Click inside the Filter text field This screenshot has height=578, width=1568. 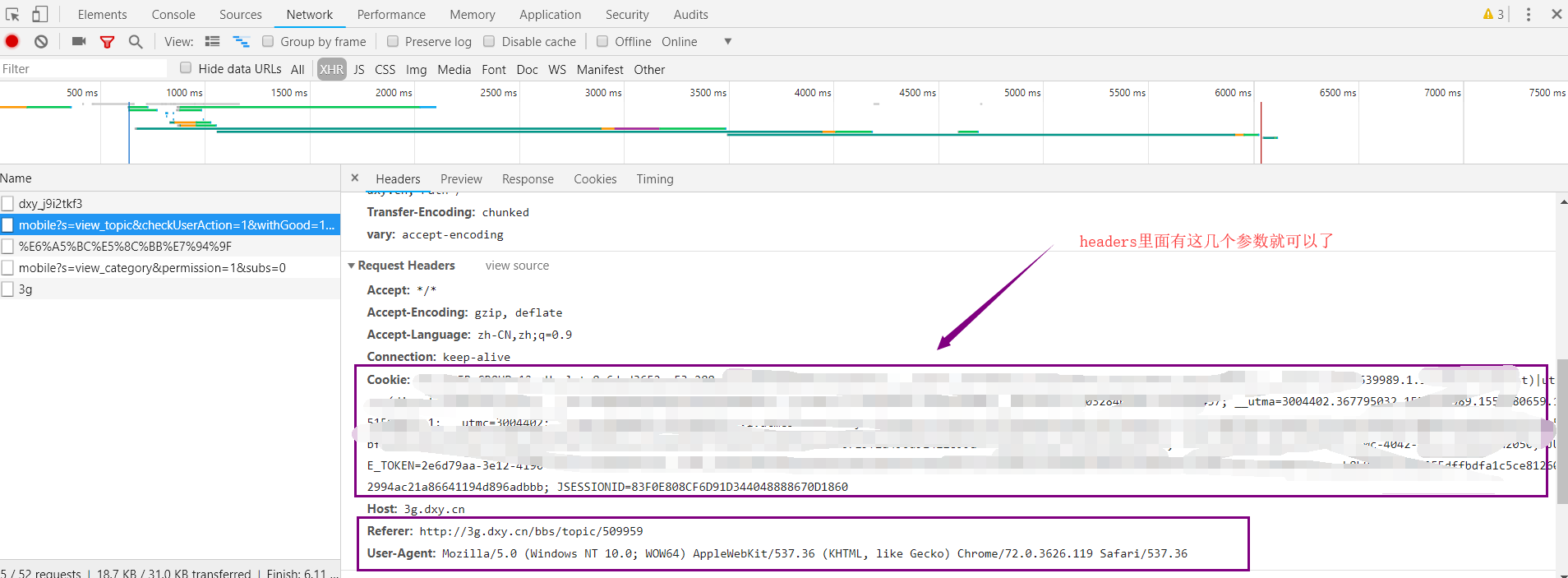83,69
